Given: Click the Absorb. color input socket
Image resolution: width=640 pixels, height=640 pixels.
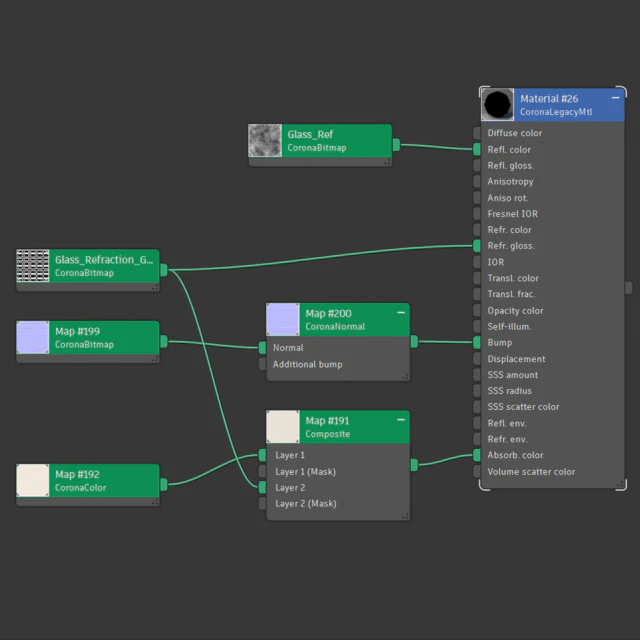Looking at the screenshot, I should click(477, 455).
